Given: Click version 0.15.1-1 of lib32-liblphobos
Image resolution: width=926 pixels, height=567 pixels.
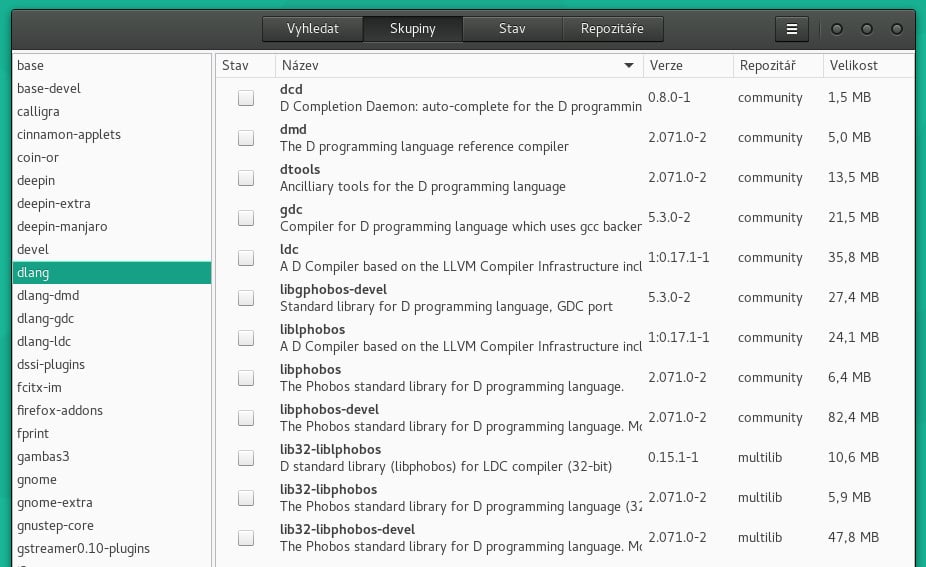Looking at the screenshot, I should click(673, 458).
